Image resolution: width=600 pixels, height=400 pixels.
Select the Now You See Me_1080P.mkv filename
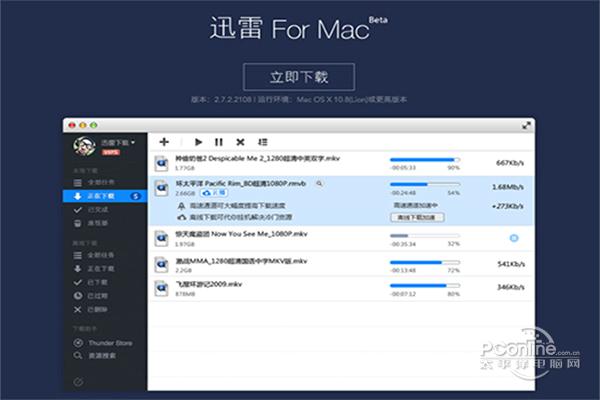pyautogui.click(x=241, y=233)
